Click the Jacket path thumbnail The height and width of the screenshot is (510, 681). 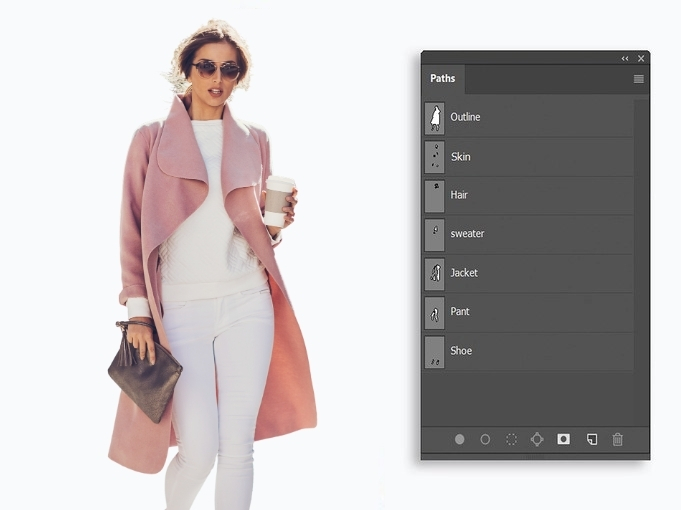pos(434,273)
